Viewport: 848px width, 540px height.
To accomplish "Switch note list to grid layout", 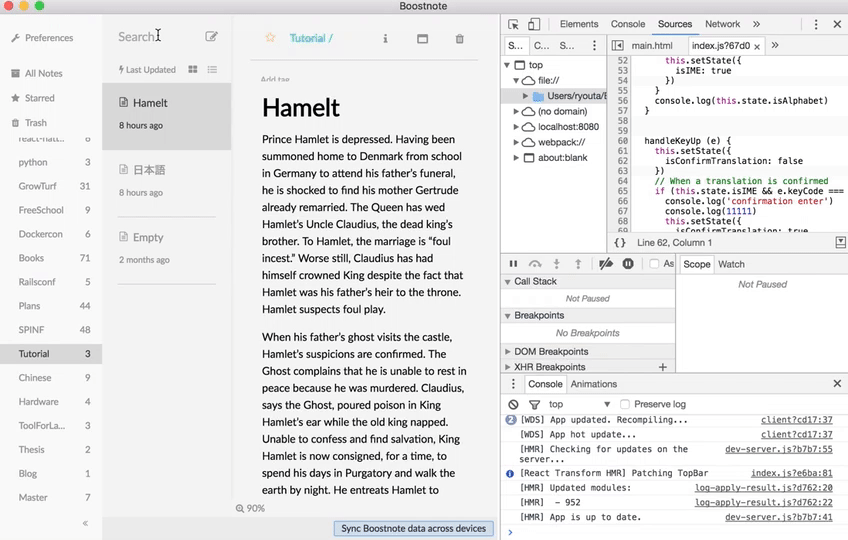I will 193,70.
